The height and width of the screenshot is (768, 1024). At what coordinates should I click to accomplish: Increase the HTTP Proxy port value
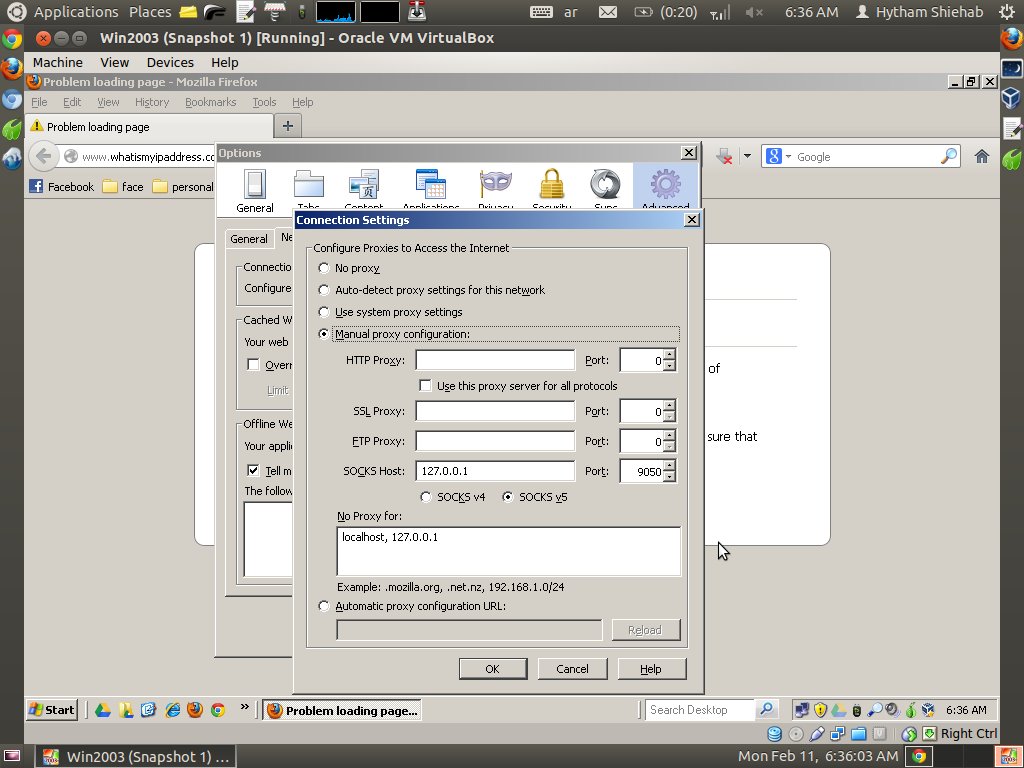point(669,355)
